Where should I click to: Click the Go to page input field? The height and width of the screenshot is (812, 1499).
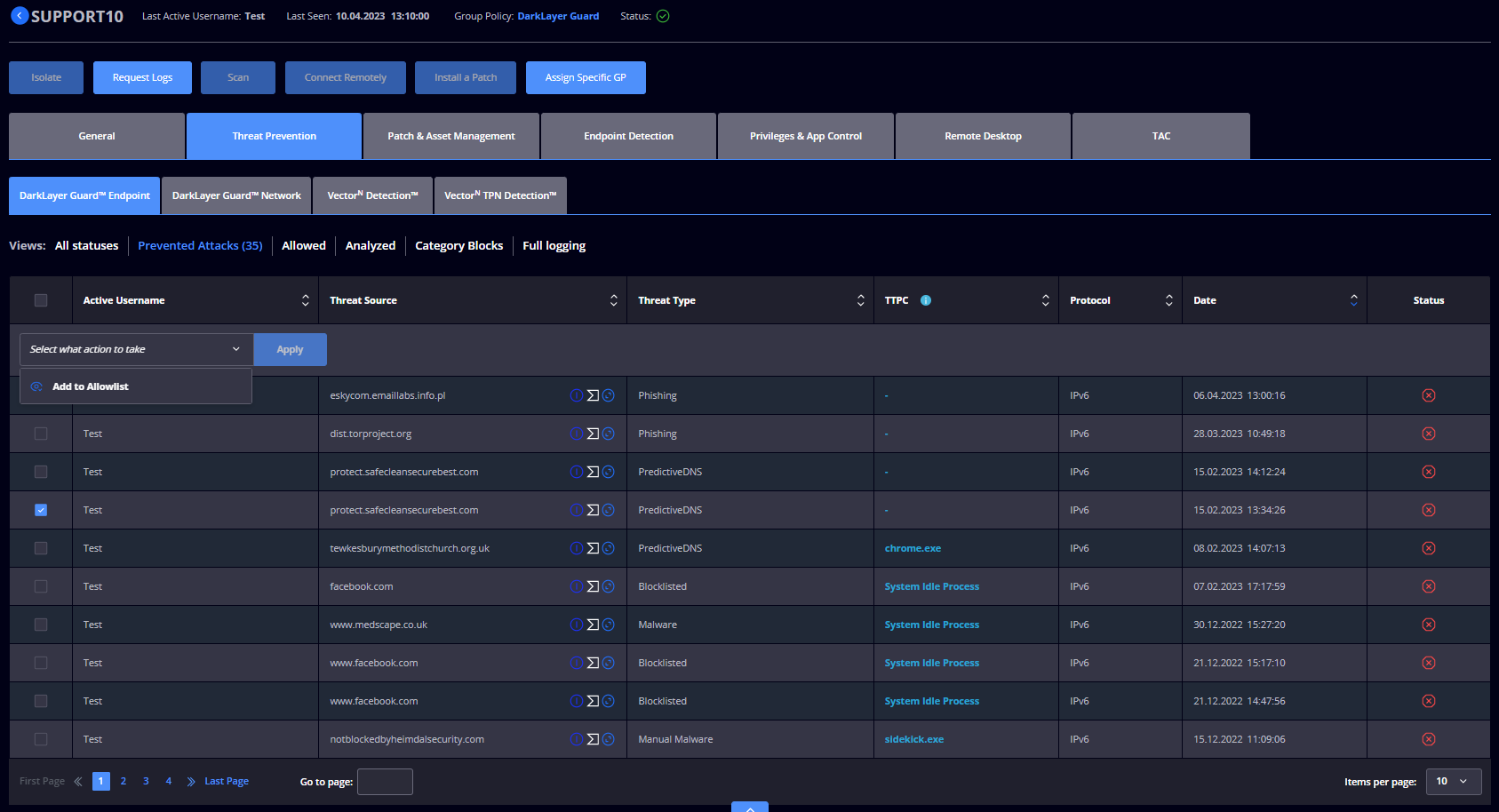tap(385, 782)
